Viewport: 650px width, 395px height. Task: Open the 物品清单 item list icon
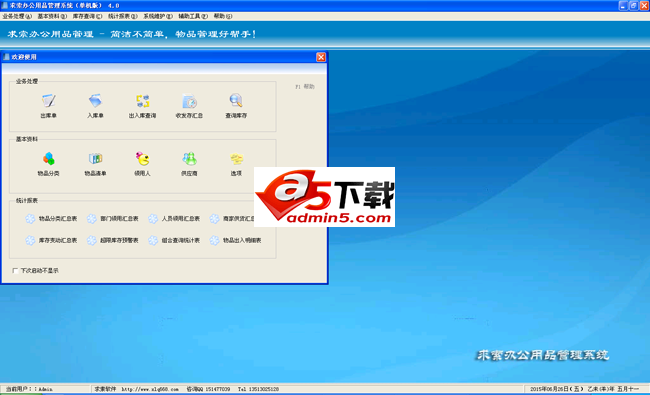click(95, 158)
